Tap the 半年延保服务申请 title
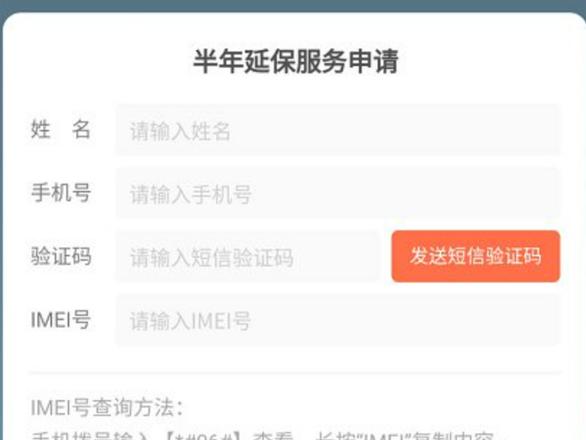 pyautogui.click(x=296, y=61)
